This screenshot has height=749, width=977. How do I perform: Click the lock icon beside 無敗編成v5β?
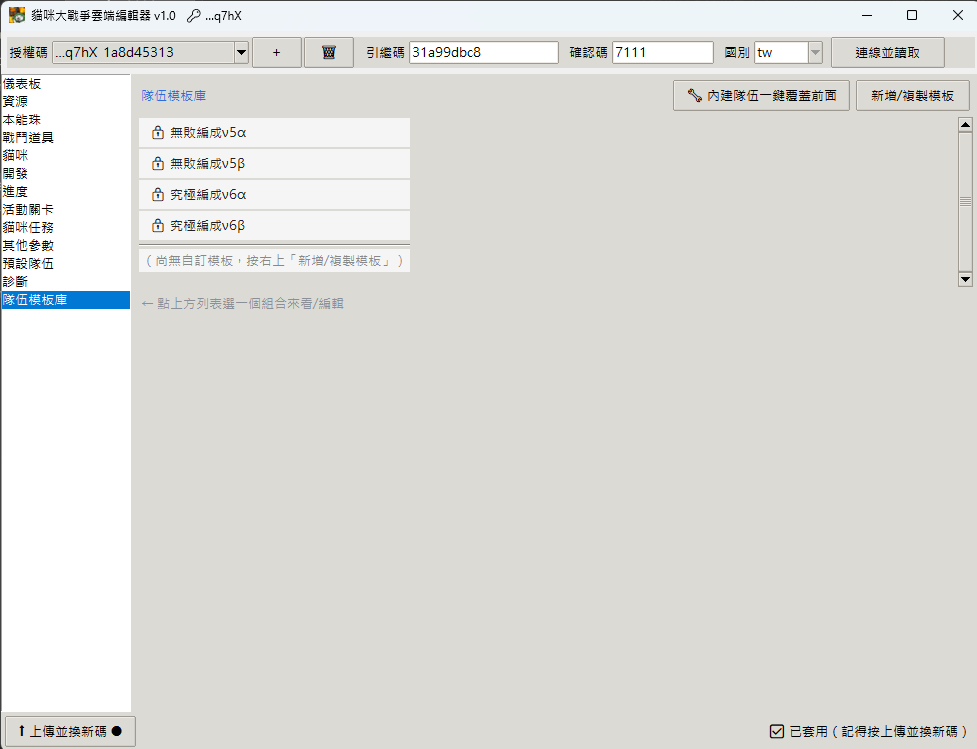(x=158, y=163)
